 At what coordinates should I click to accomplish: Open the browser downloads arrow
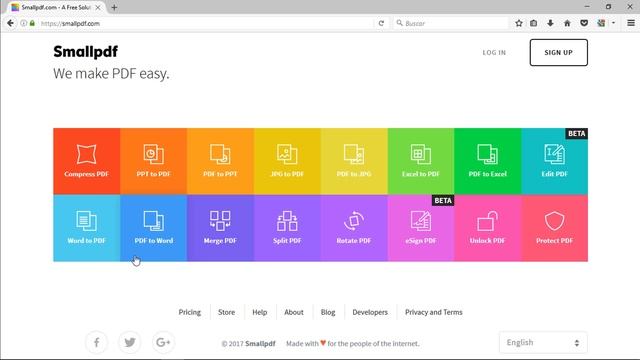[550, 23]
